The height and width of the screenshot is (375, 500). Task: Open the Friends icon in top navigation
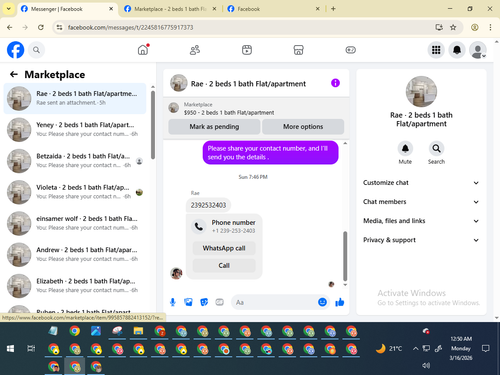[x=195, y=50]
